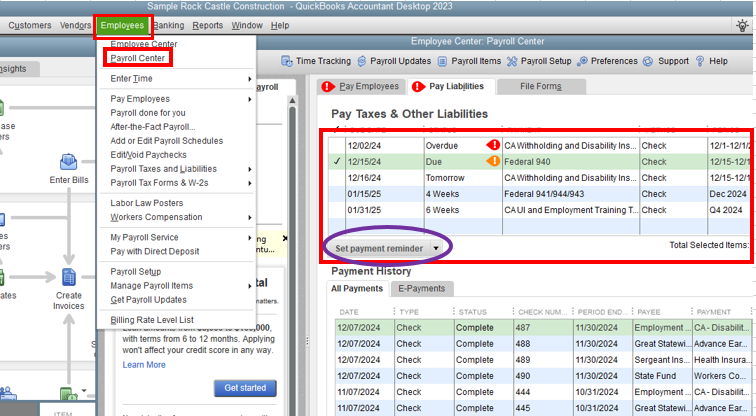Click the Learn More link
Screen dimensions: 756x416
point(144,365)
